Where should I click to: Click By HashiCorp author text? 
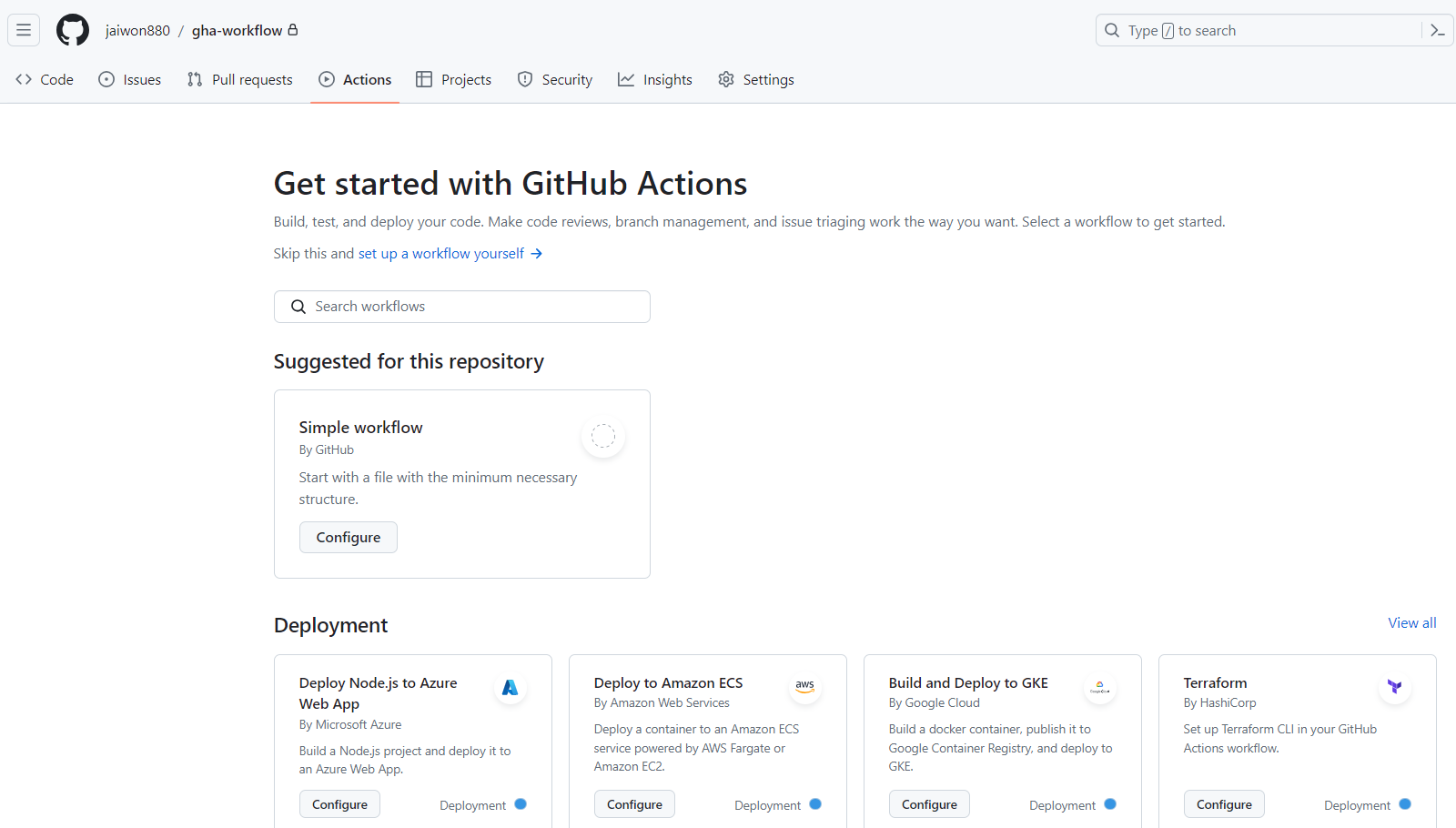point(1220,702)
